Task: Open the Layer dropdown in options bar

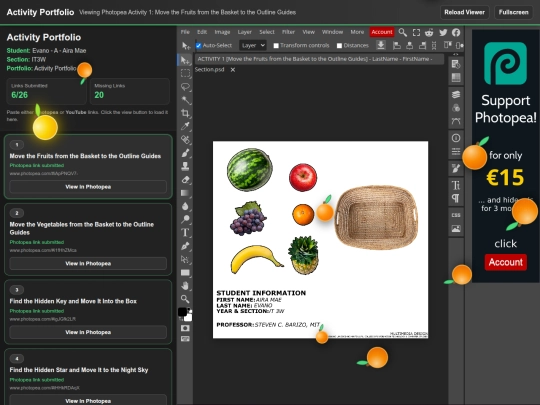Action: click(x=253, y=45)
